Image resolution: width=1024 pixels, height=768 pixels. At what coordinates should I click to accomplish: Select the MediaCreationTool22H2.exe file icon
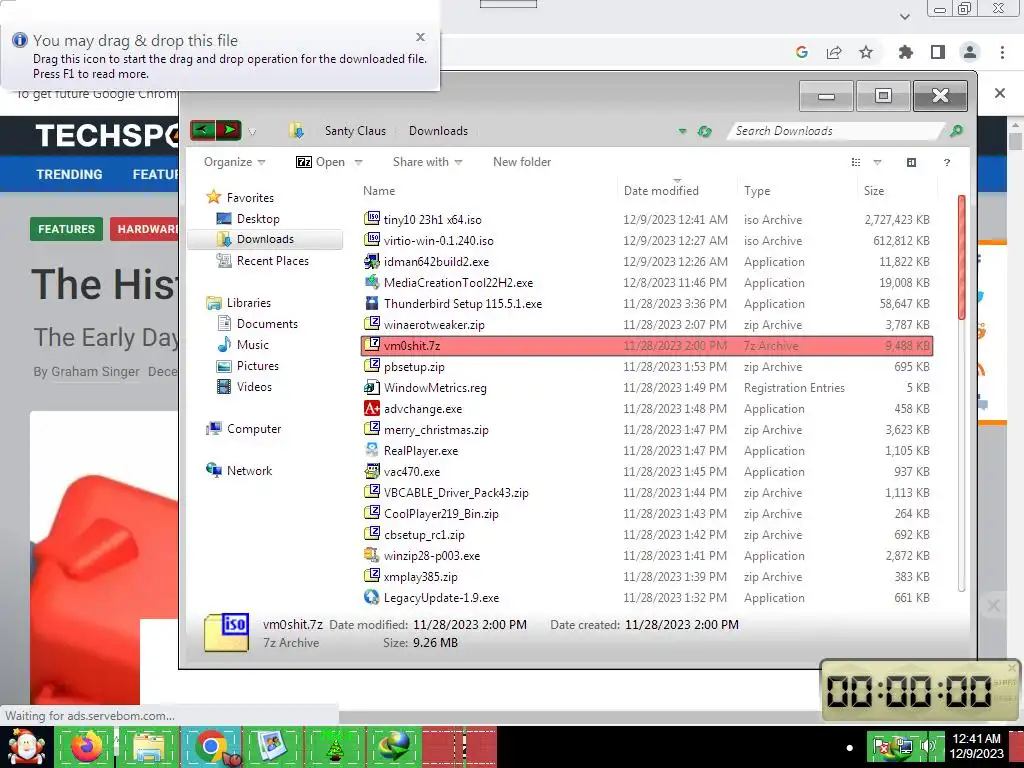tap(372, 282)
